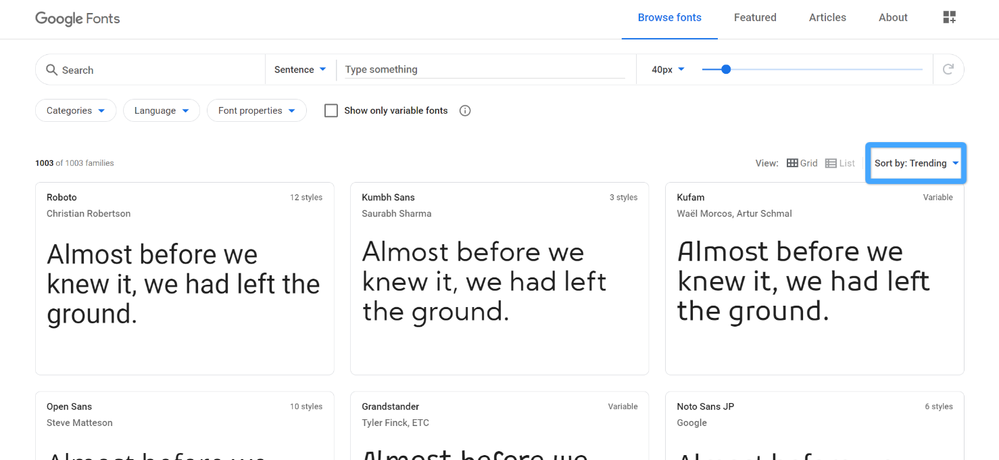
Task: Switch to Grid view
Action: pyautogui.click(x=802, y=163)
